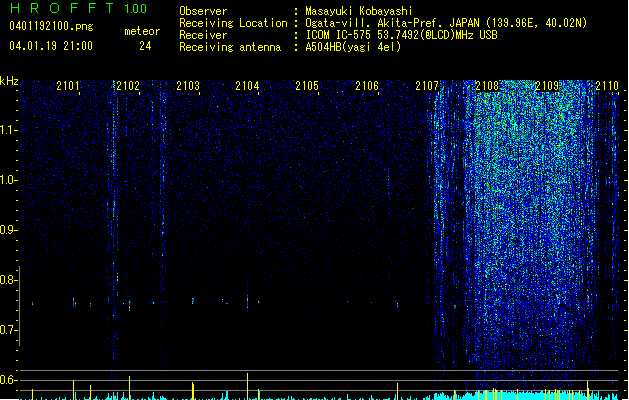Click the date stamp 04.01.19 21:00
Viewport: 629px width, 400px height.
pyautogui.click(x=51, y=46)
